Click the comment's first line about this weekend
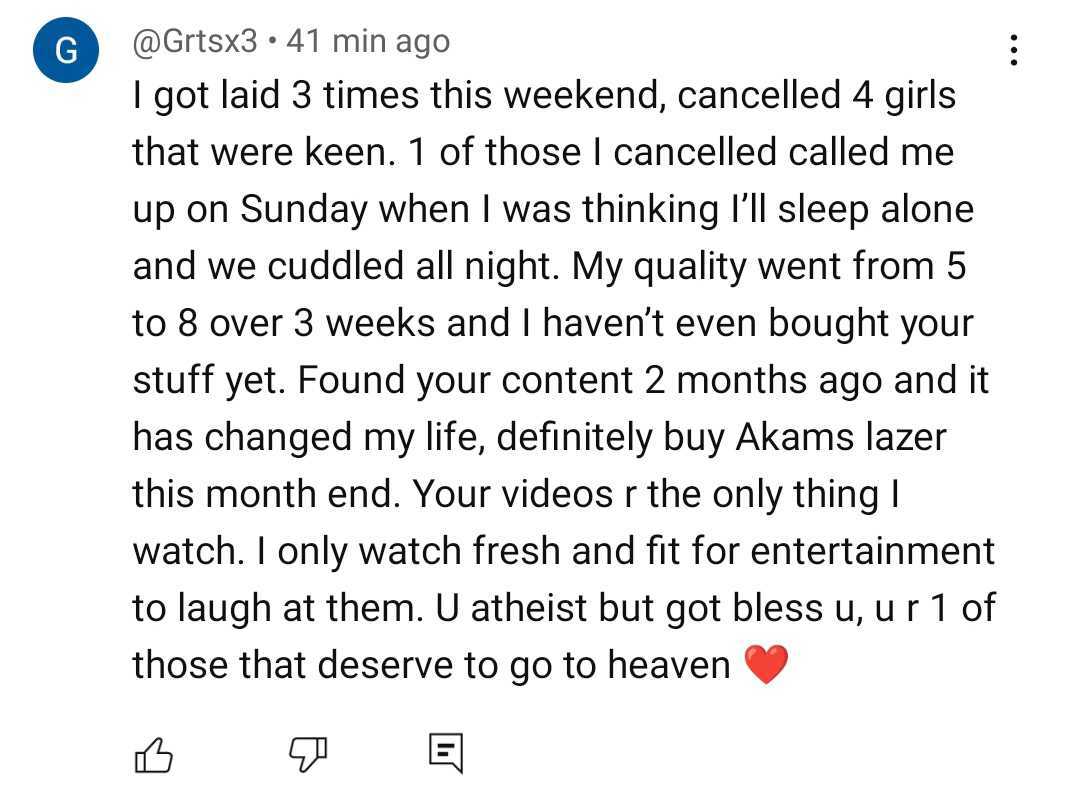Viewport: 1080px width, 795px height. (544, 96)
